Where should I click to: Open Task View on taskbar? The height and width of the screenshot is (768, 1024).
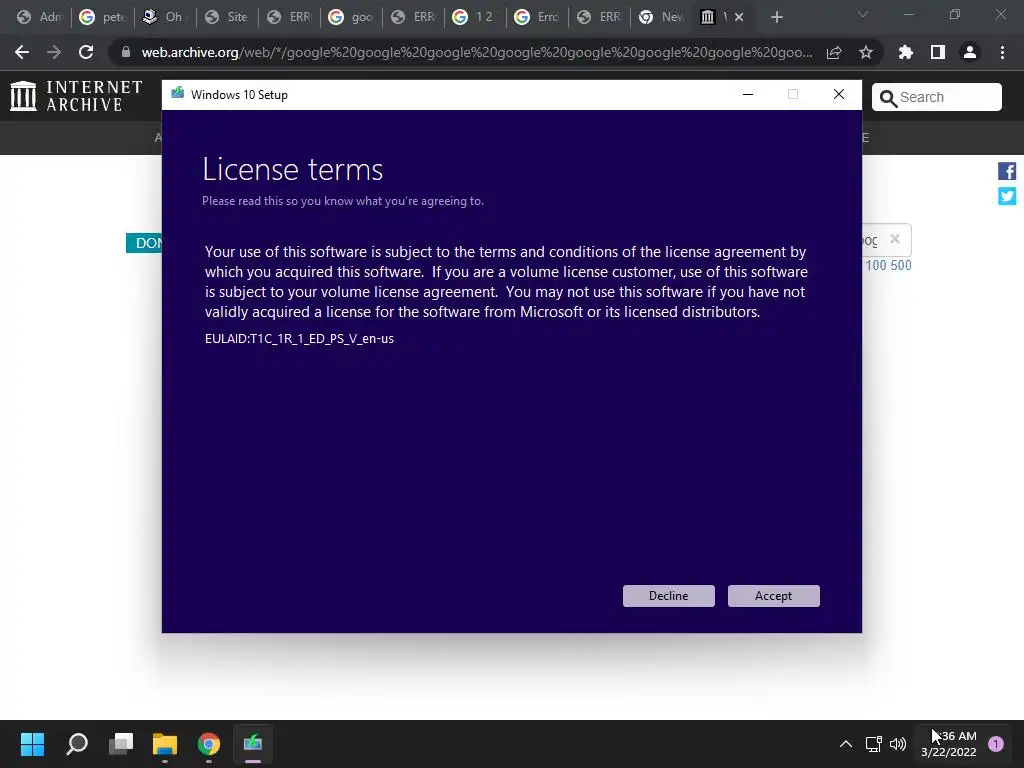pyautogui.click(x=121, y=744)
